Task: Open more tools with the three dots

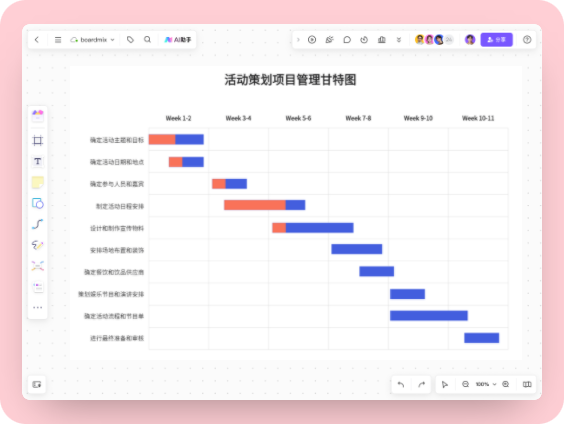Action: click(x=38, y=307)
